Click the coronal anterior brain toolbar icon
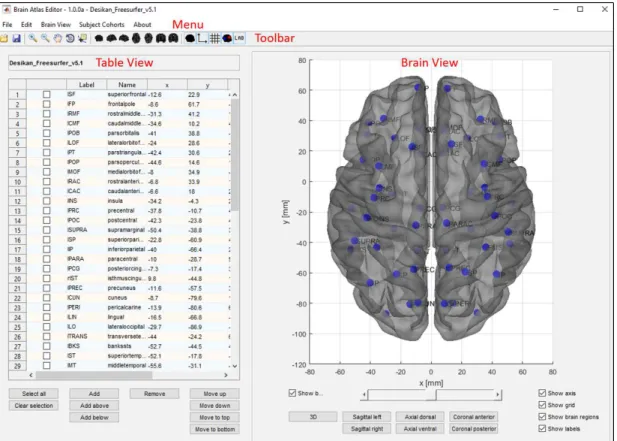 point(161,39)
